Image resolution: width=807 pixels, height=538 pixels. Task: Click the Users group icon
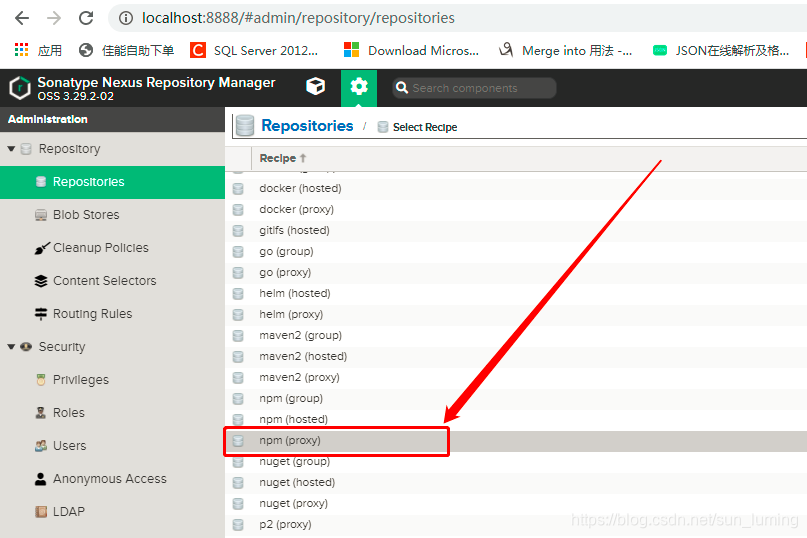pyautogui.click(x=41, y=445)
